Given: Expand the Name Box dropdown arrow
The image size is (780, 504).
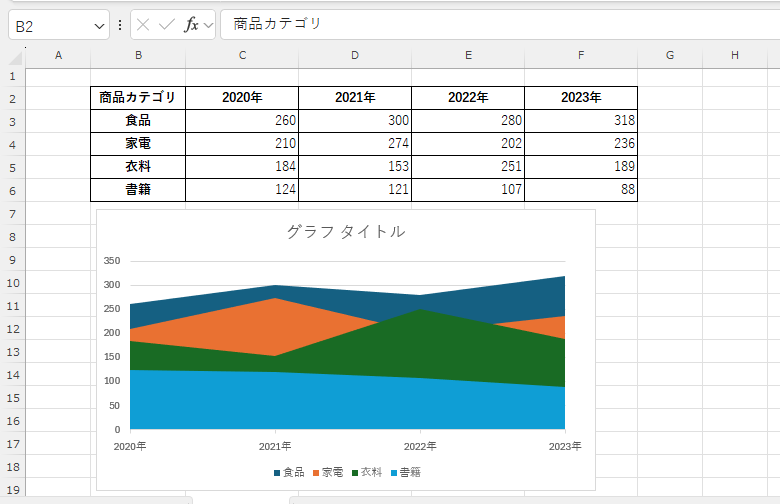Looking at the screenshot, I should pos(99,26).
